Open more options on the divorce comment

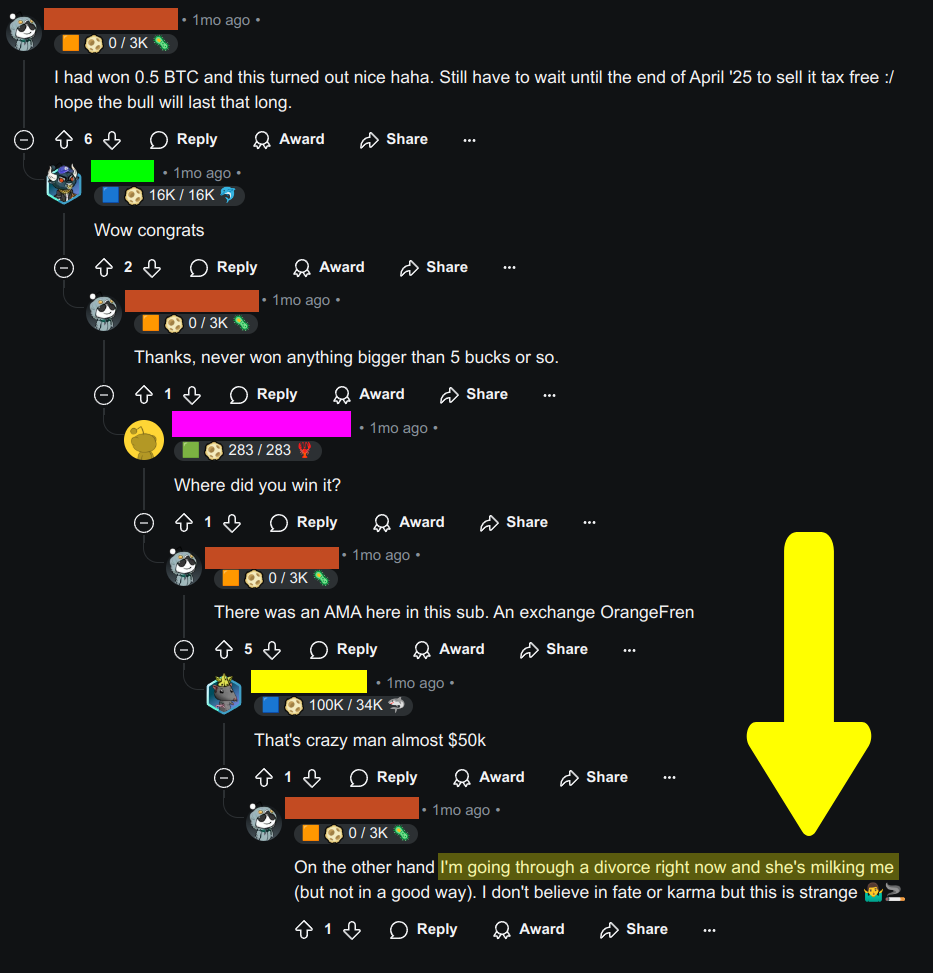710,930
